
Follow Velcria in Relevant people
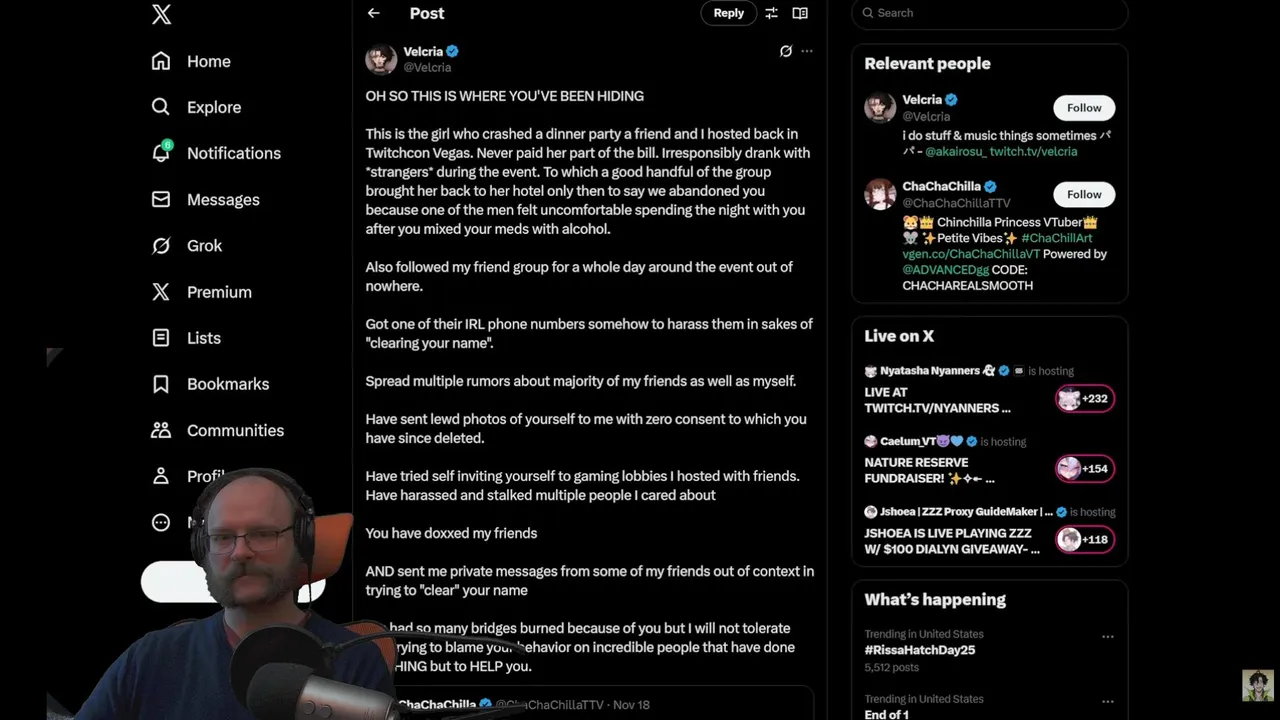click(1084, 108)
